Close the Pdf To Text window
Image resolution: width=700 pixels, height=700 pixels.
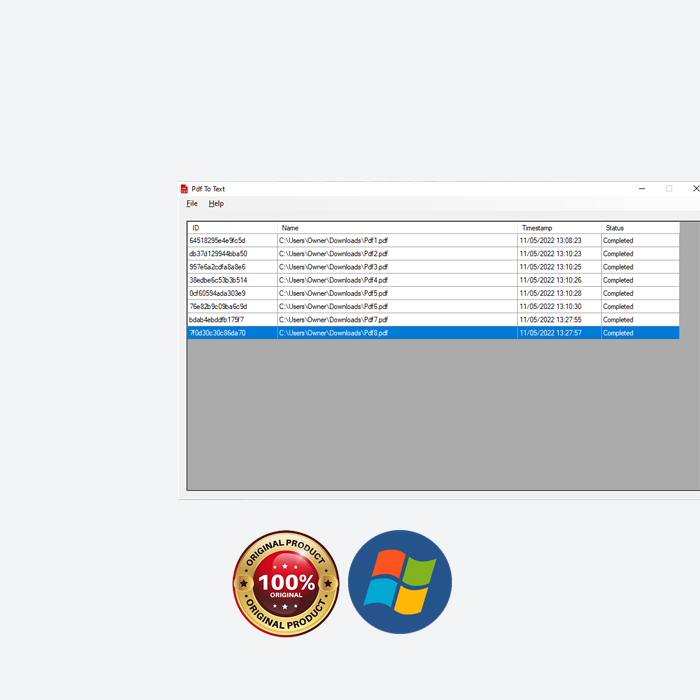(695, 189)
